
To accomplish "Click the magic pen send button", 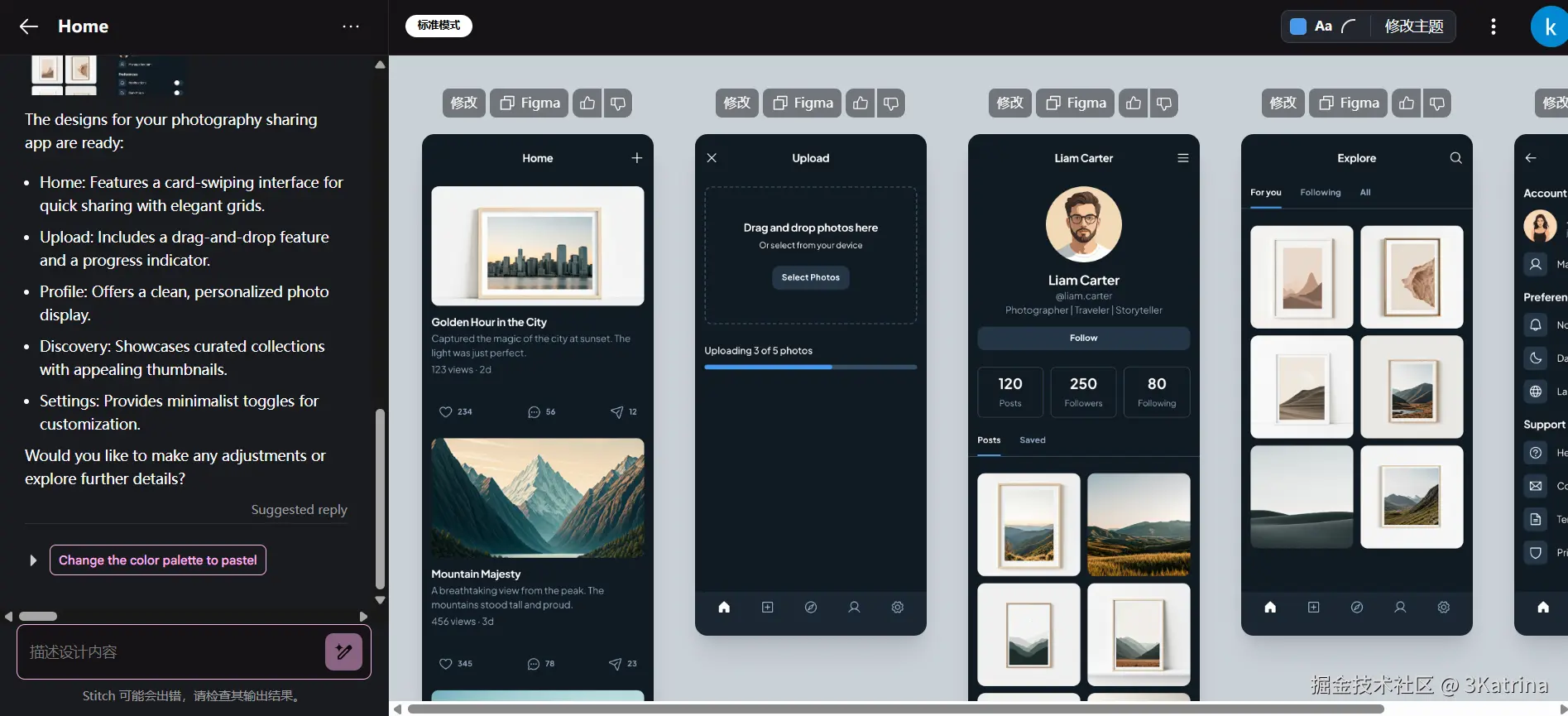I will click(x=344, y=651).
